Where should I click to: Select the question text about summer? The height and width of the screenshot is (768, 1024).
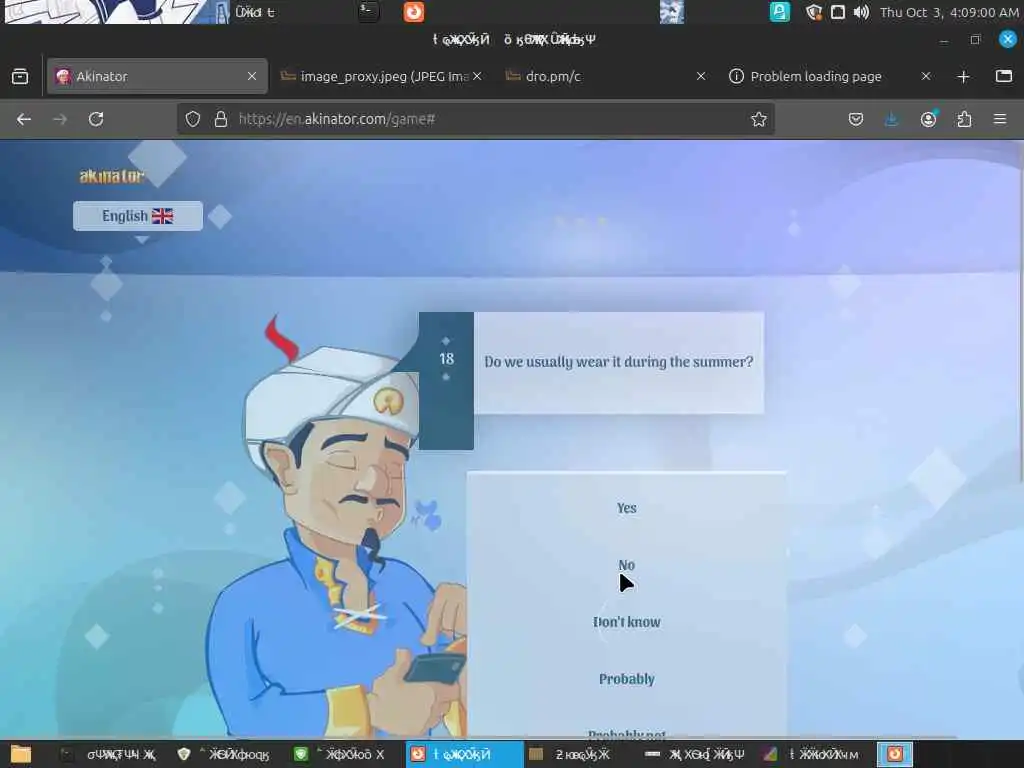tap(618, 362)
